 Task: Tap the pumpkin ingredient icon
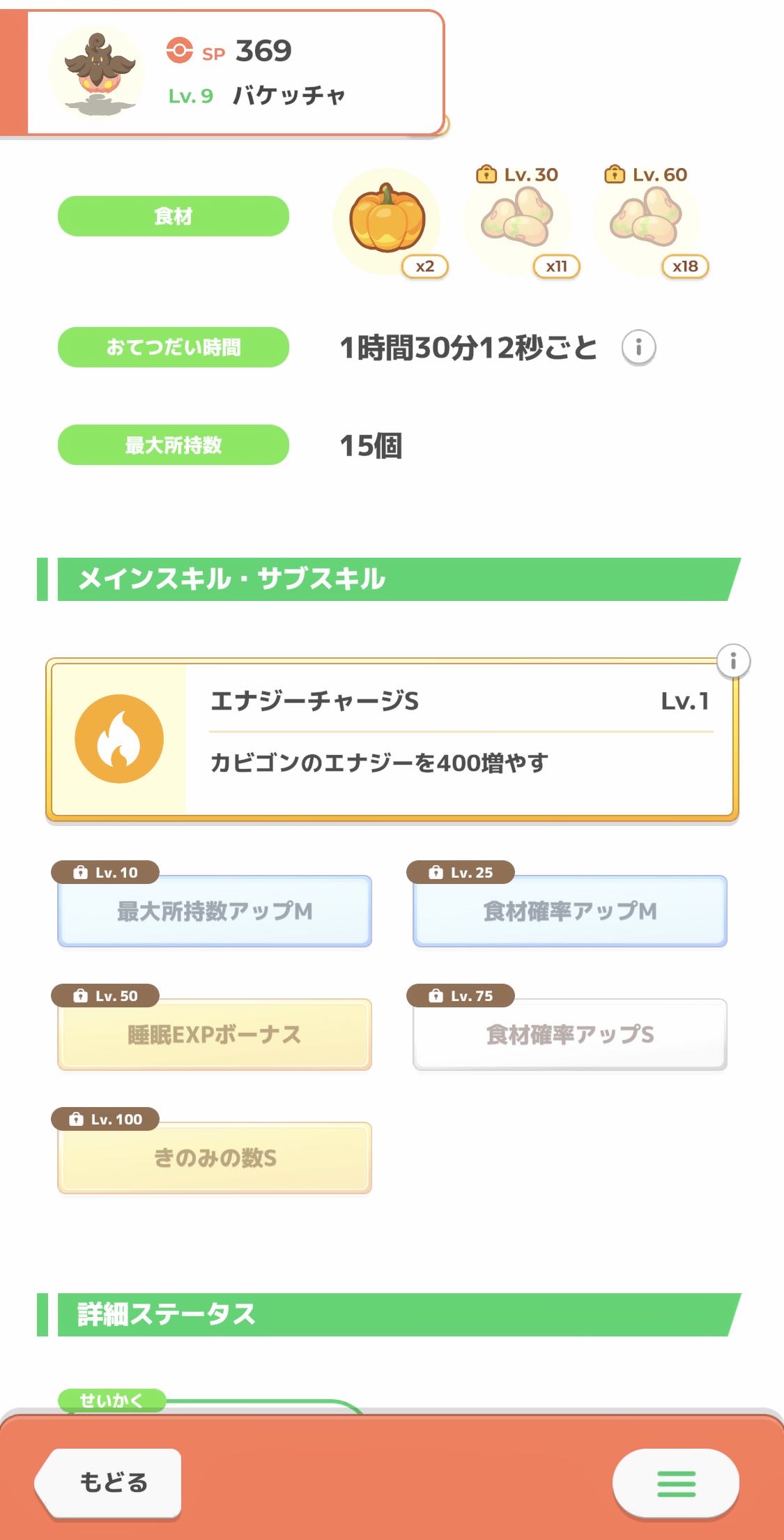pyautogui.click(x=387, y=220)
